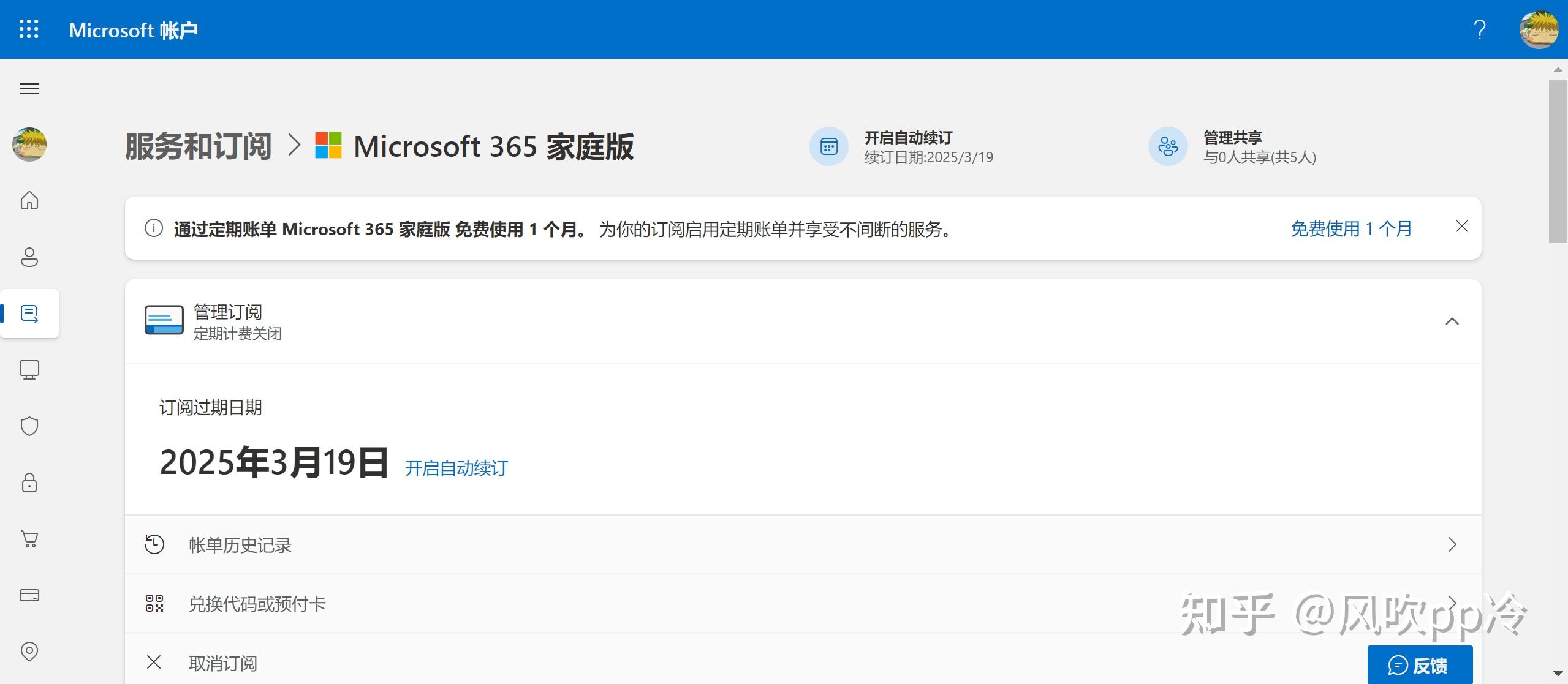Open Security shield icon in sidebar
The image size is (1568, 684).
coord(29,426)
